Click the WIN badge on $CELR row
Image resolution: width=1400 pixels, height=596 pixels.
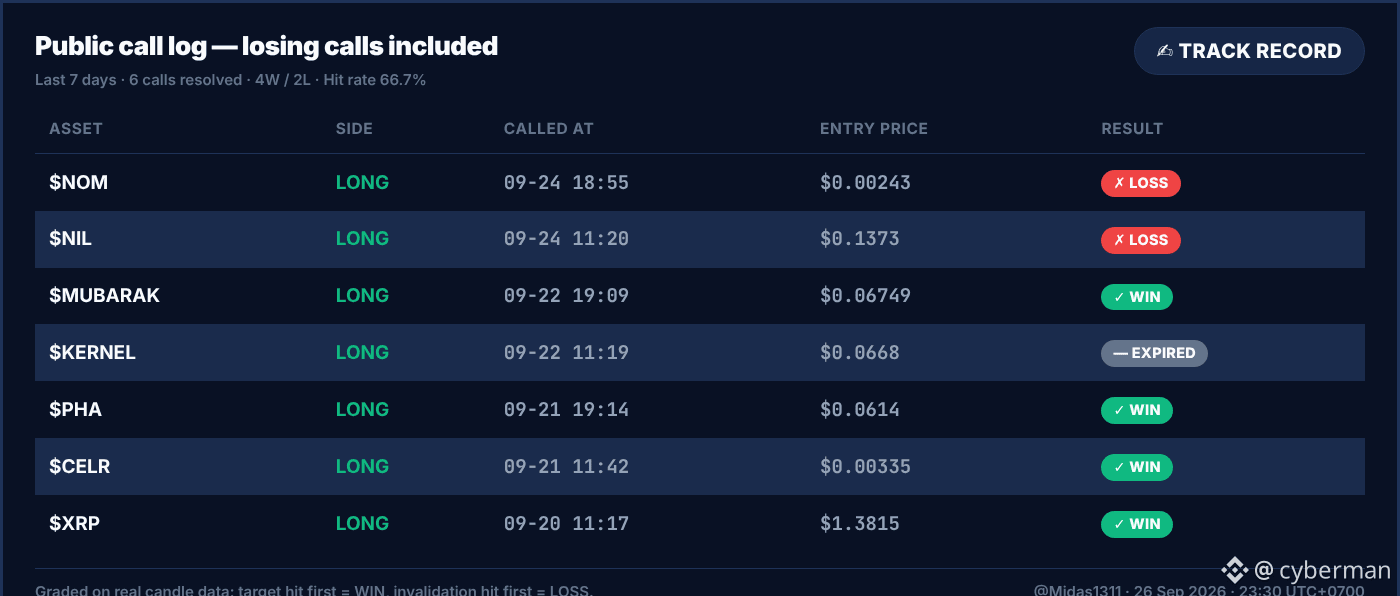[x=1137, y=467]
